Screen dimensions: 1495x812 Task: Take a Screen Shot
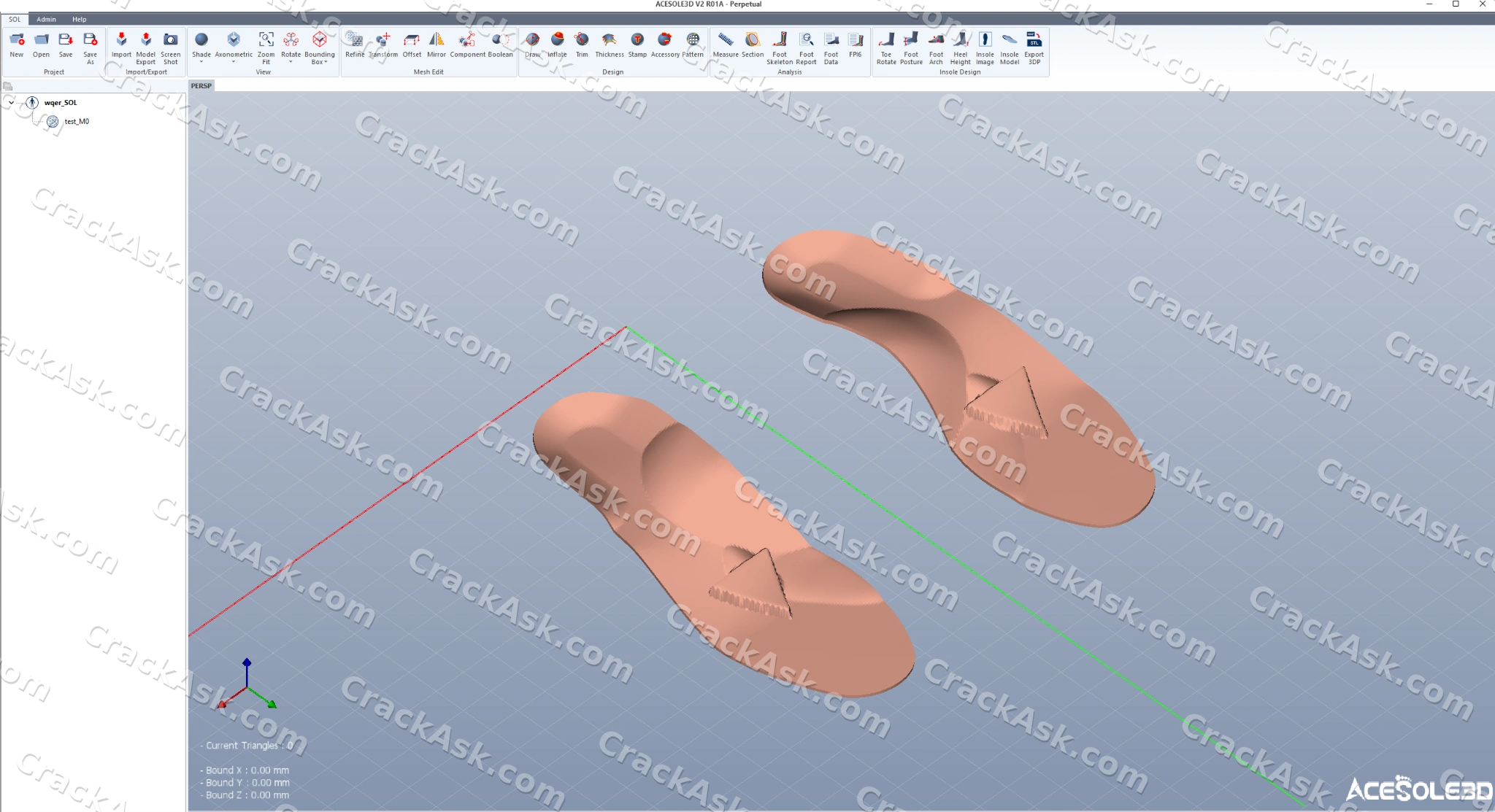click(170, 48)
